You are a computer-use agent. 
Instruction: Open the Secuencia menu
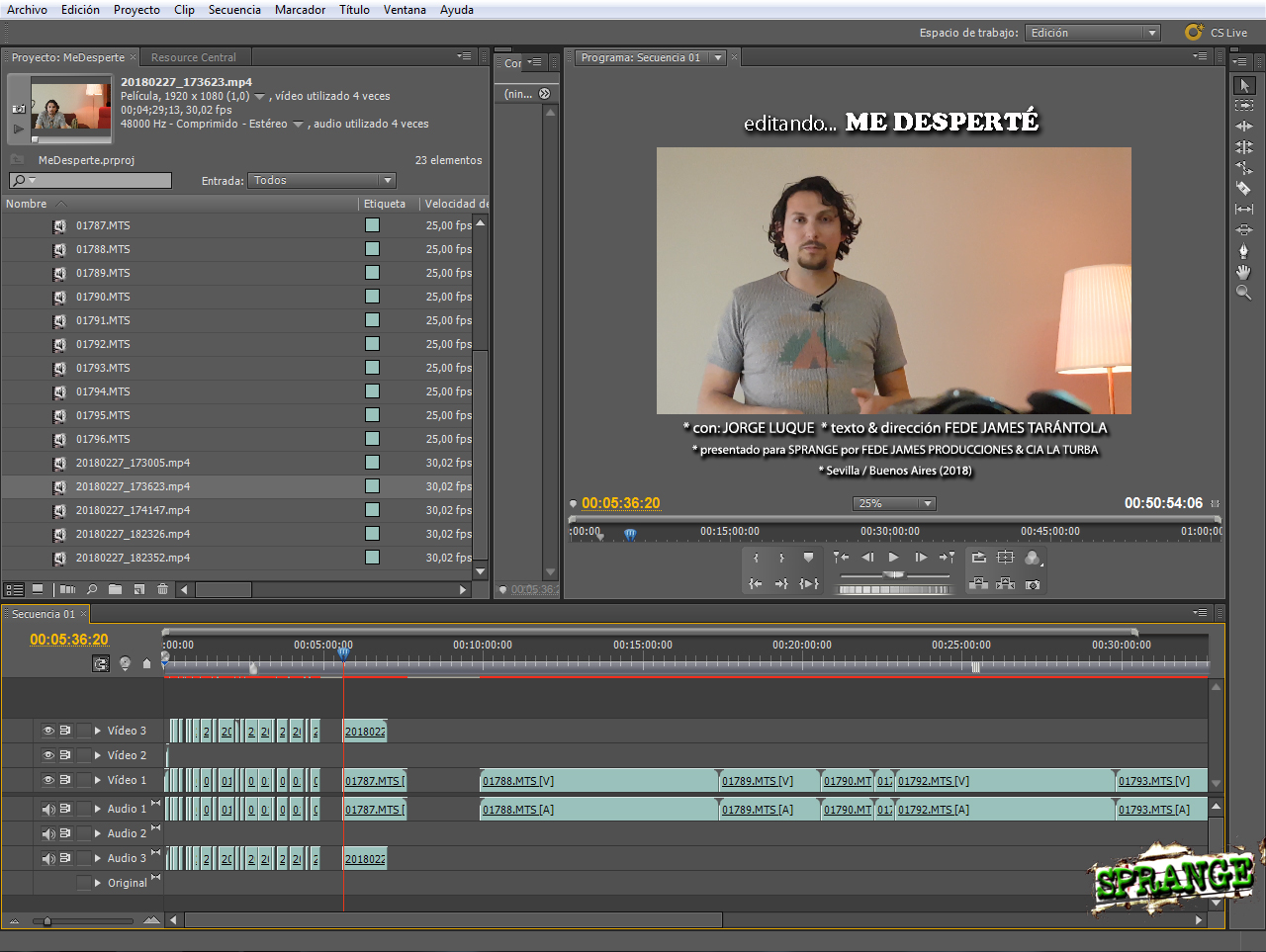click(x=234, y=10)
